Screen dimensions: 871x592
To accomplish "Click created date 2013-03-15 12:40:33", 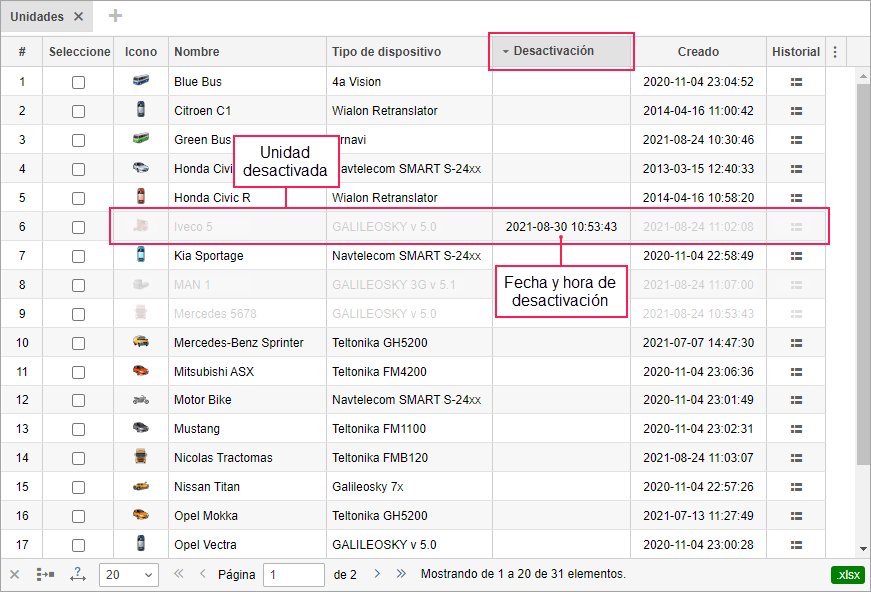I will point(698,169).
